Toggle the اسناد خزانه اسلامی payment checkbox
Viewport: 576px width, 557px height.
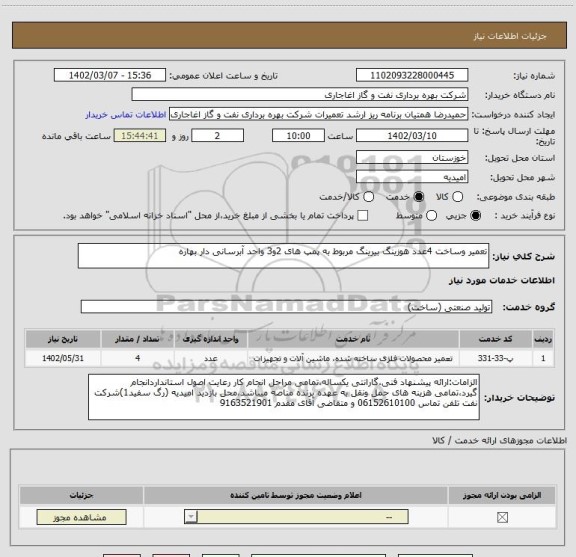tap(363, 216)
